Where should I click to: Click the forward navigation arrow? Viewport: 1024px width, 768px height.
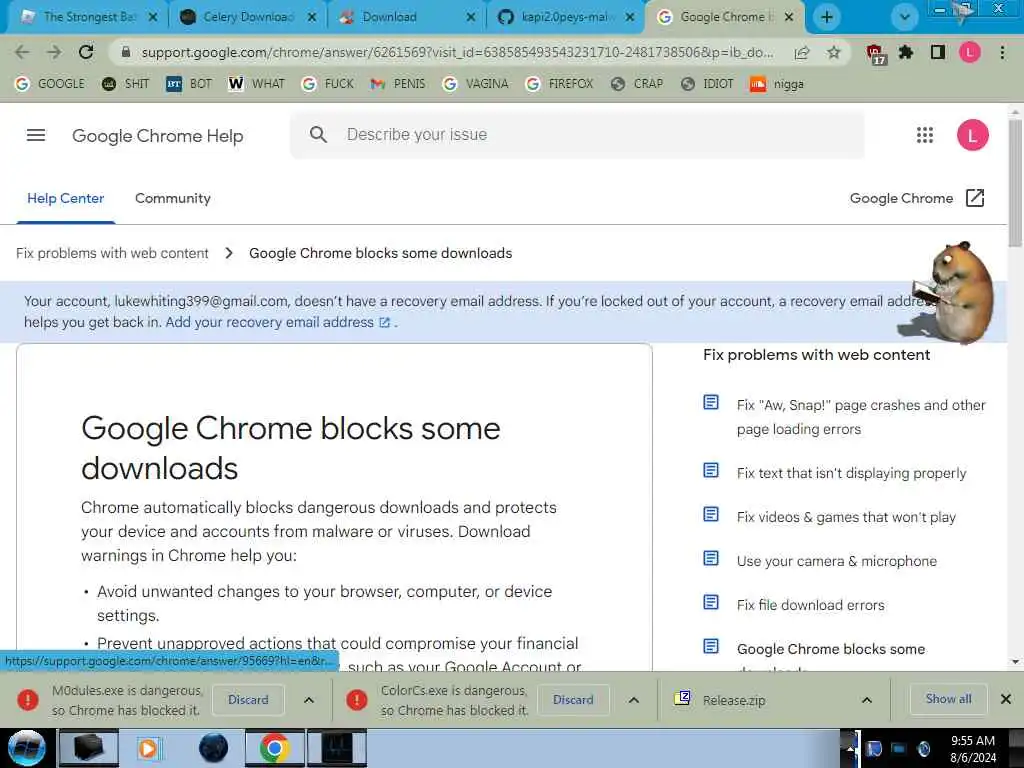point(54,52)
